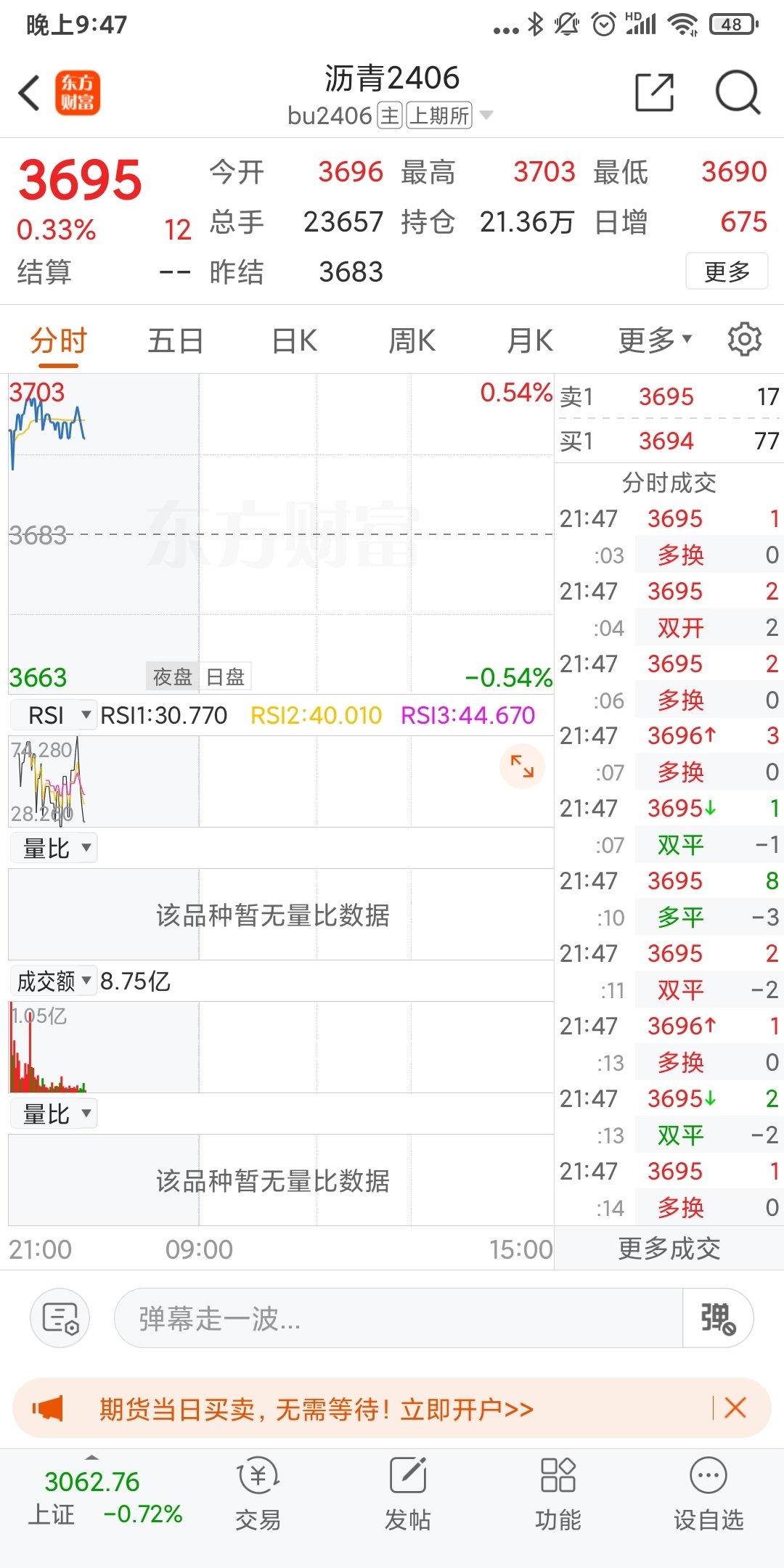Open the 成交额 indicator dropdown
Screen dimensions: 784x1568
(53, 981)
